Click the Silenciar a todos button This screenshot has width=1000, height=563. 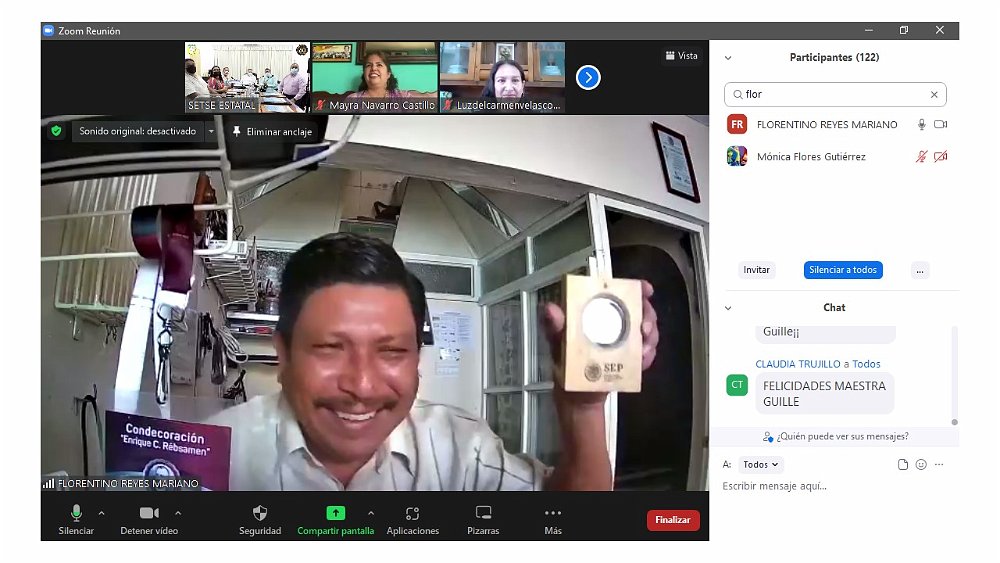(x=843, y=270)
